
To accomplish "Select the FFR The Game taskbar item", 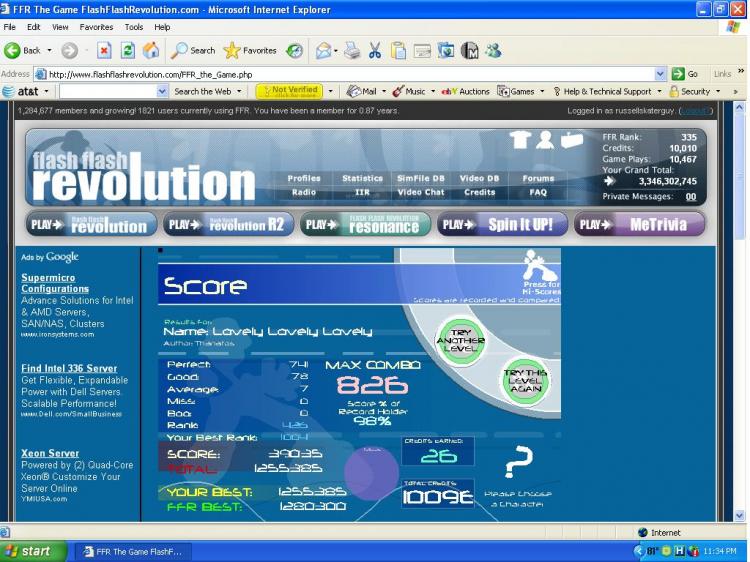I will tap(132, 551).
